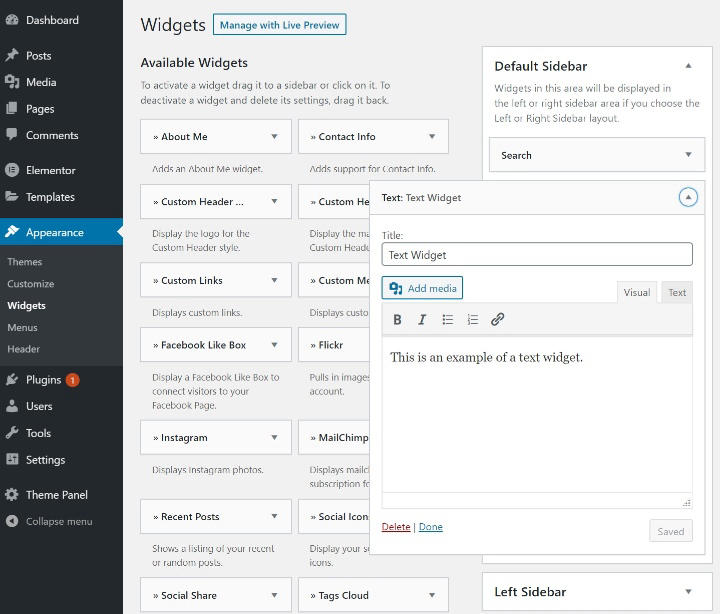Viewport: 720px width, 614px height.
Task: Expand the Social Share widget arrow
Action: 274,595
